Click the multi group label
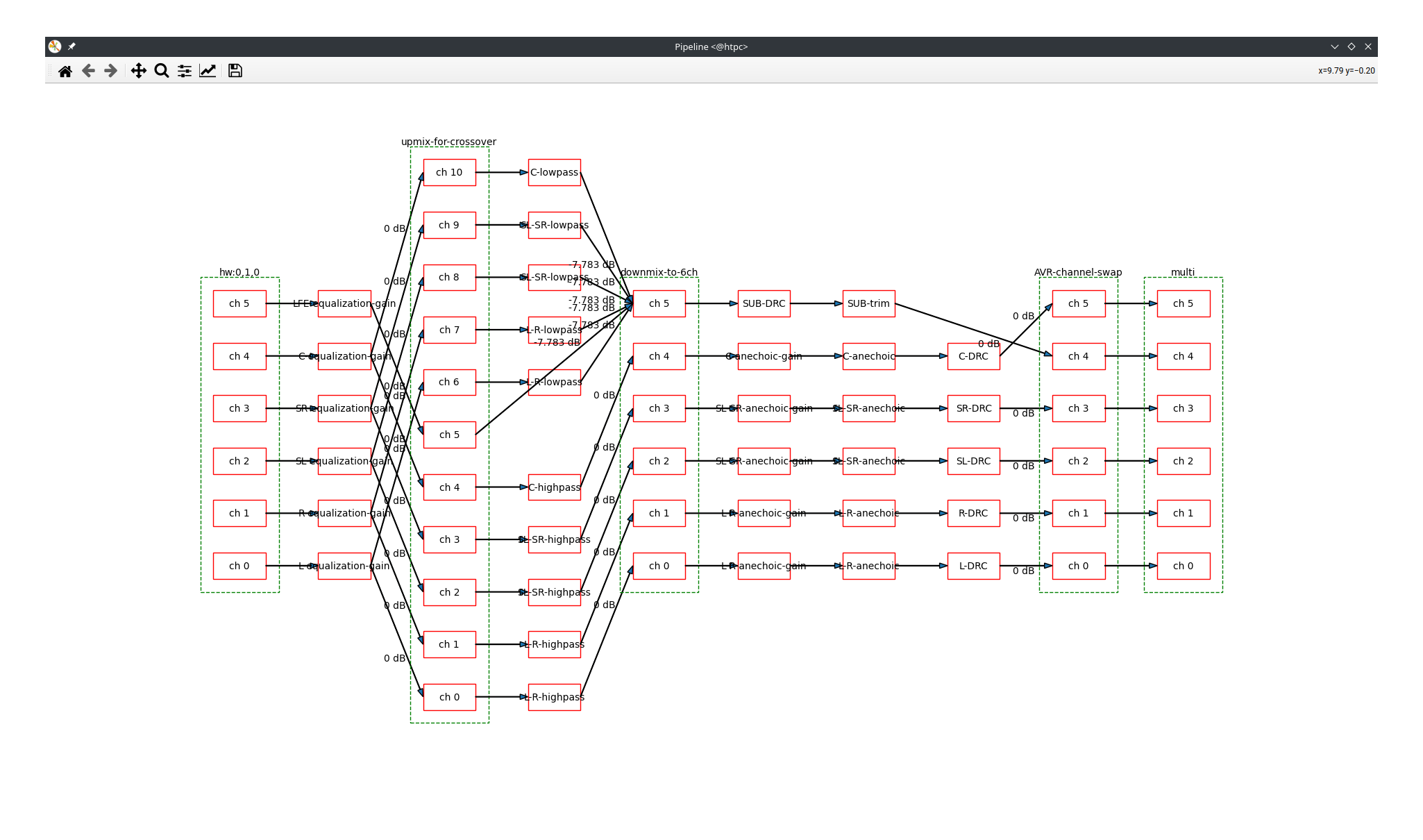Screen dimensions: 1423x840 pyautogui.click(x=1183, y=272)
